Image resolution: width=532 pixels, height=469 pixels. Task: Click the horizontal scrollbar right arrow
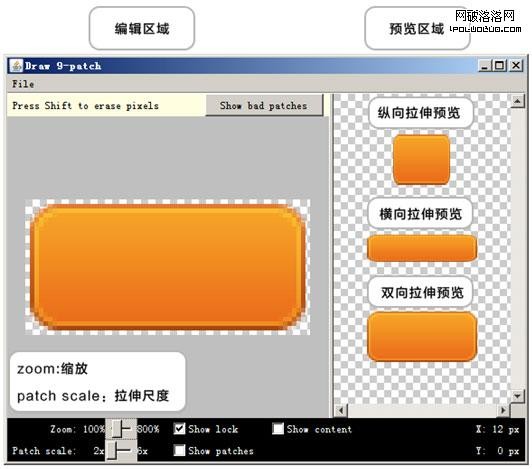pos(504,410)
